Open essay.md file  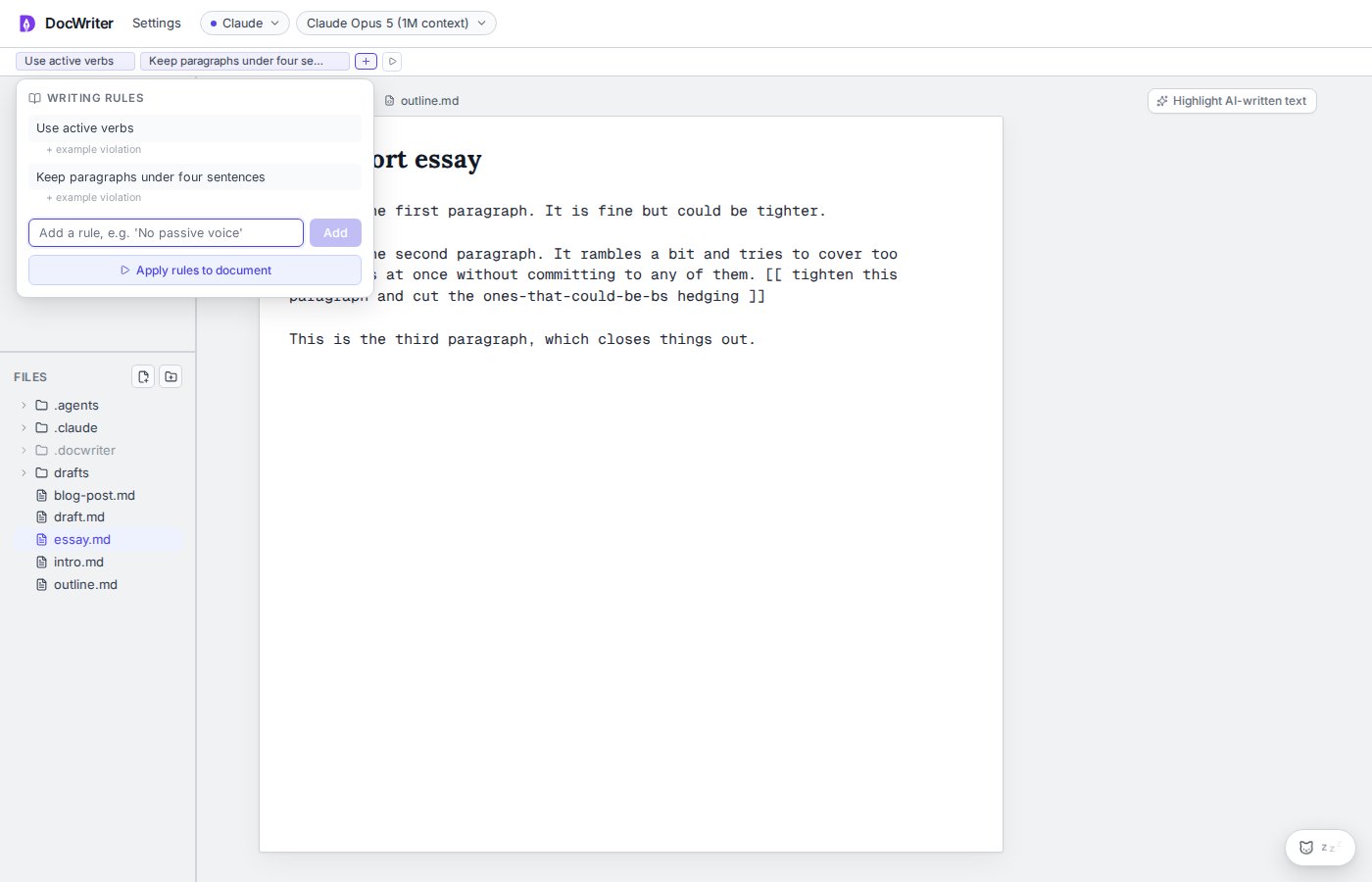pos(98,540)
